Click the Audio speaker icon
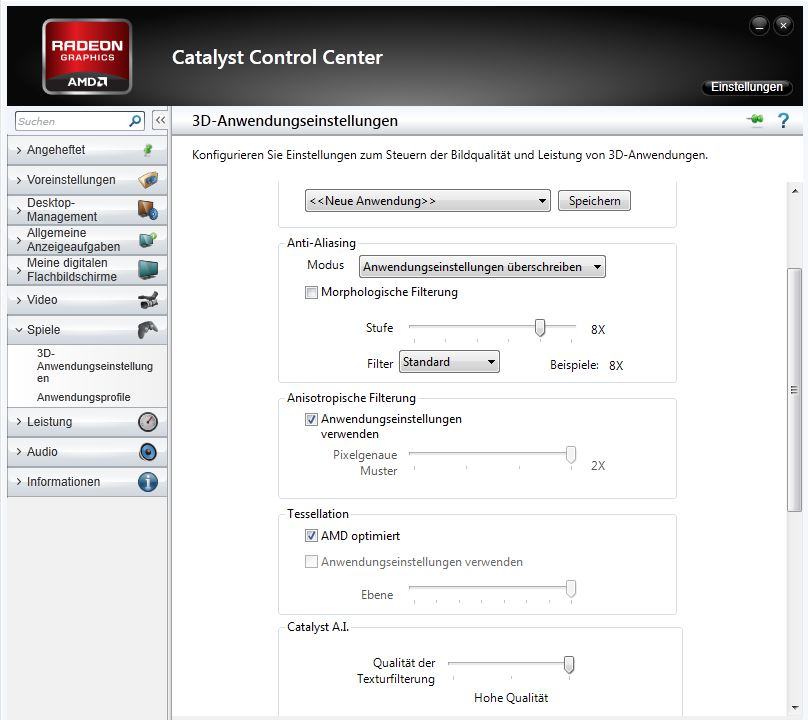808x720 pixels. point(148,452)
